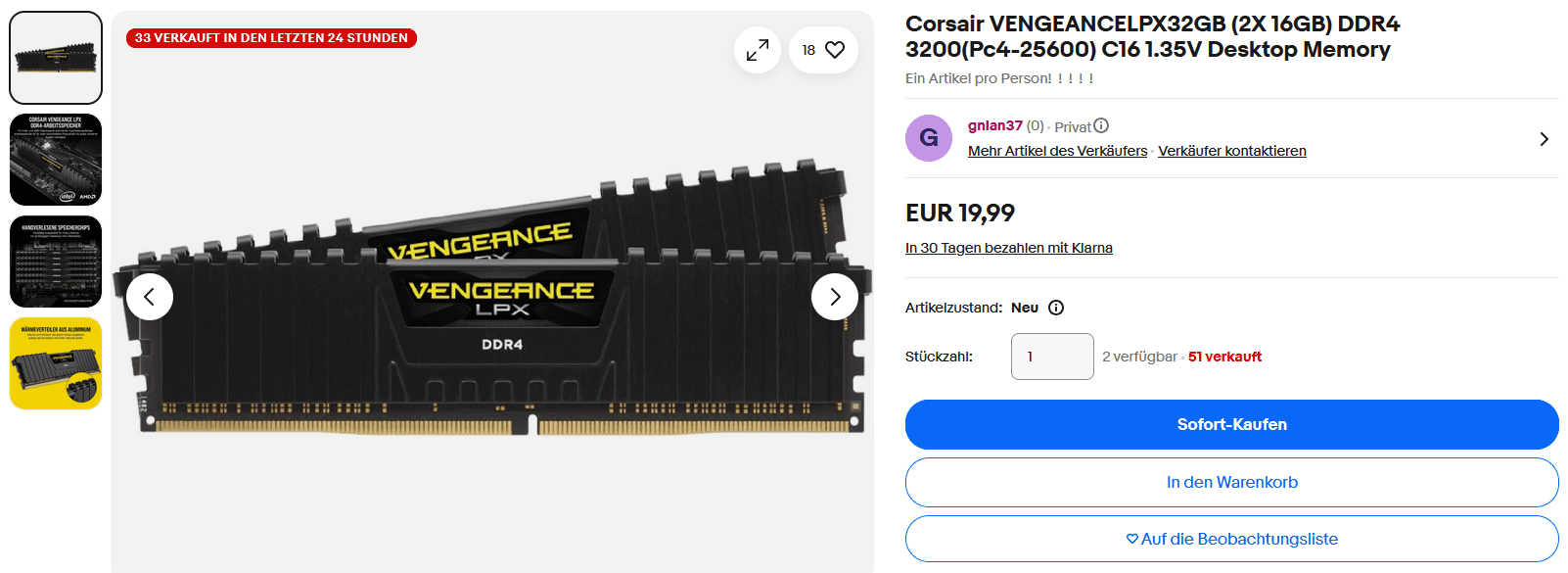
Task: Select the yellow heat spreader thumbnail
Action: pos(56,363)
